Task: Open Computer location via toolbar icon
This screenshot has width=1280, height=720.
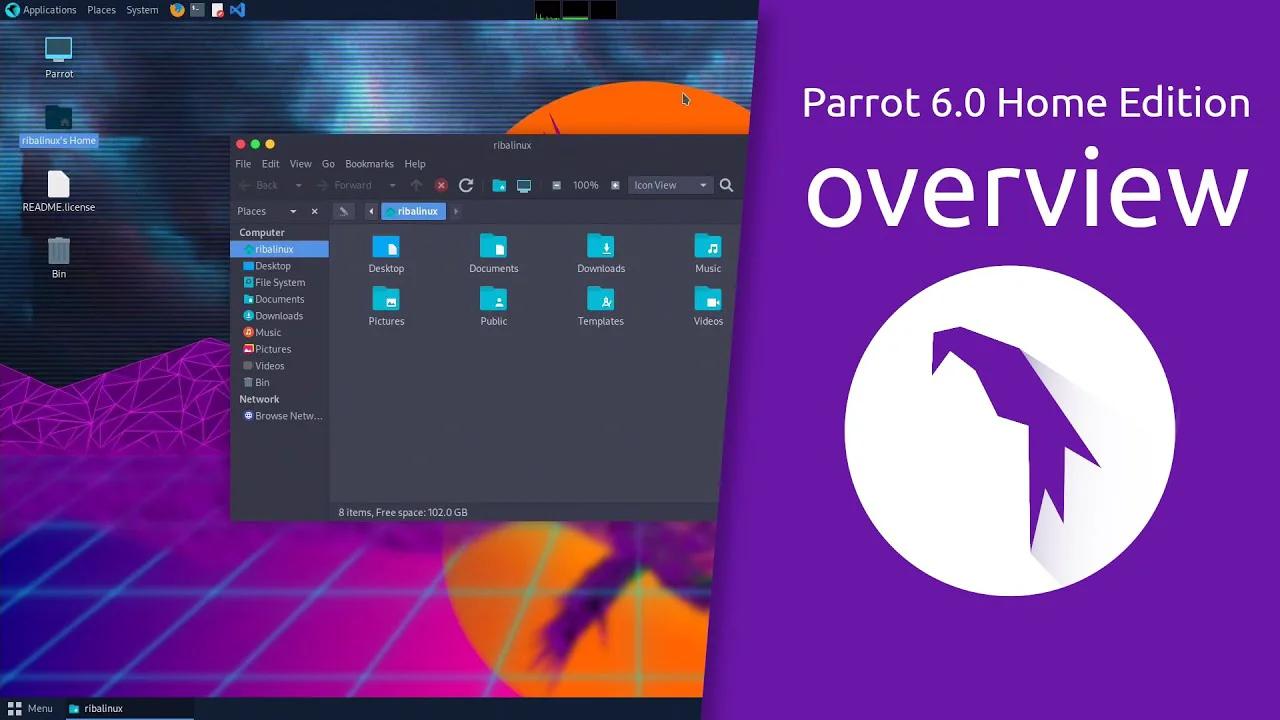Action: click(x=524, y=185)
